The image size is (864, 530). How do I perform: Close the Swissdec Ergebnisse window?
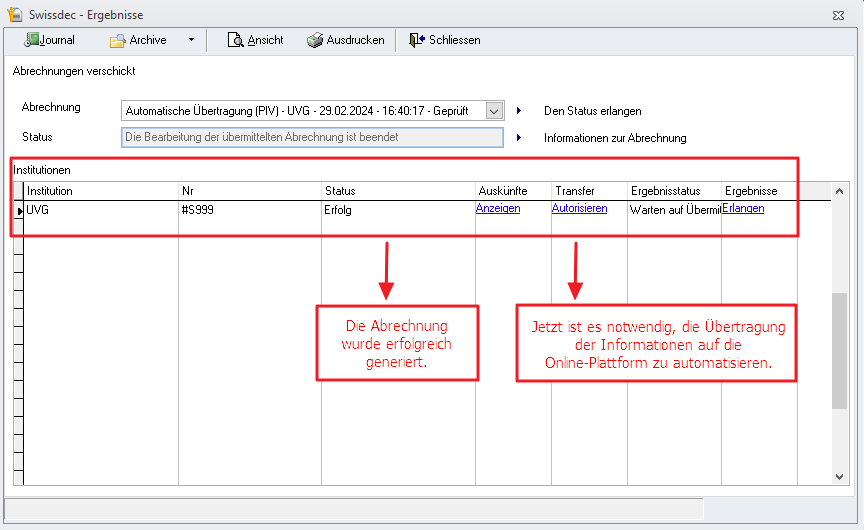click(x=837, y=15)
